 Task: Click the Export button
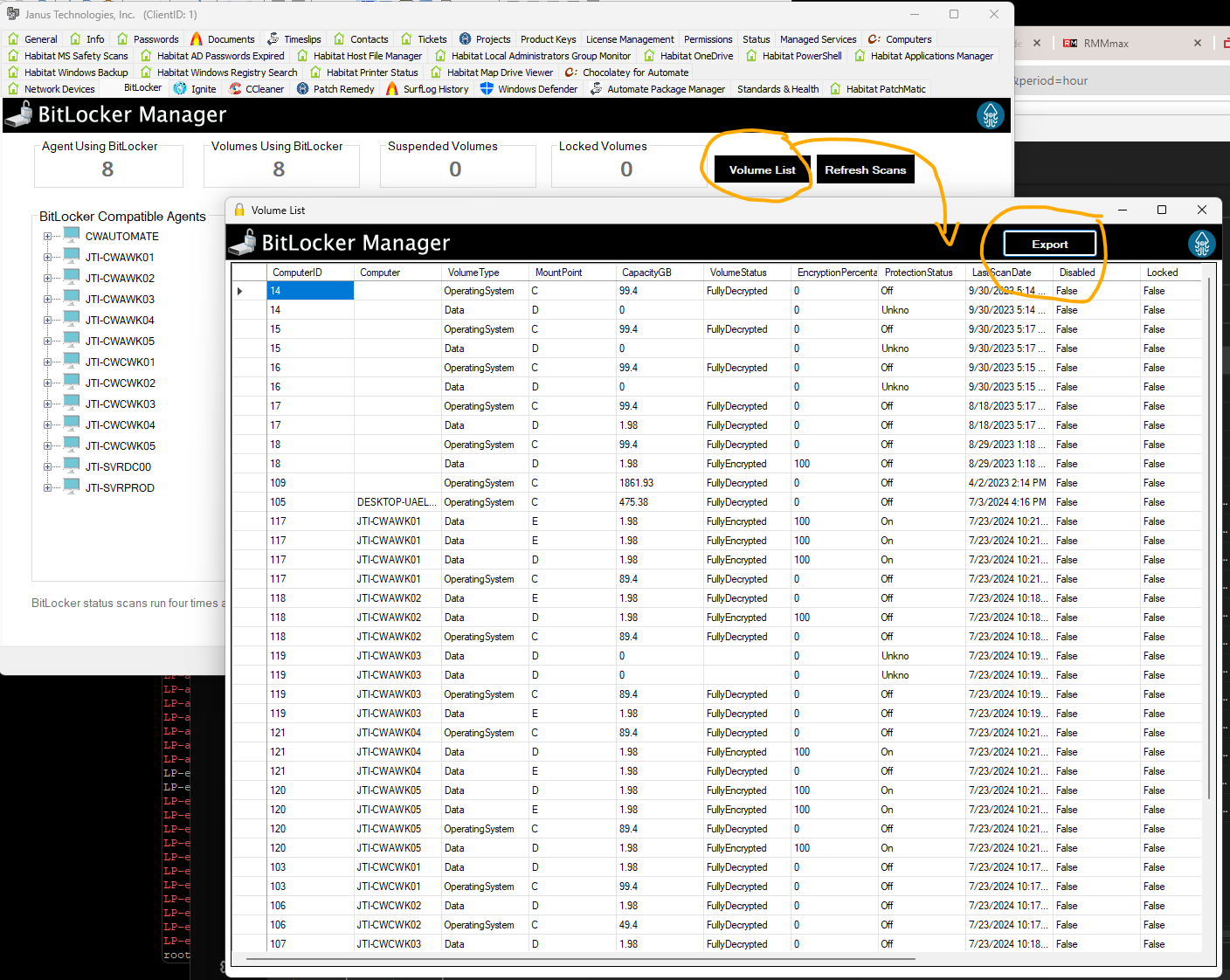click(x=1049, y=243)
